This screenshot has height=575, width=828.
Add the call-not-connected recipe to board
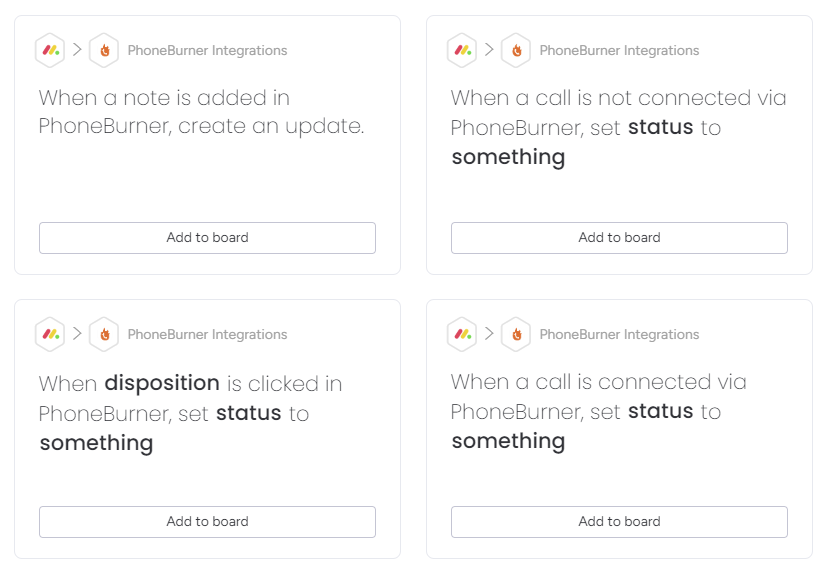click(x=619, y=238)
